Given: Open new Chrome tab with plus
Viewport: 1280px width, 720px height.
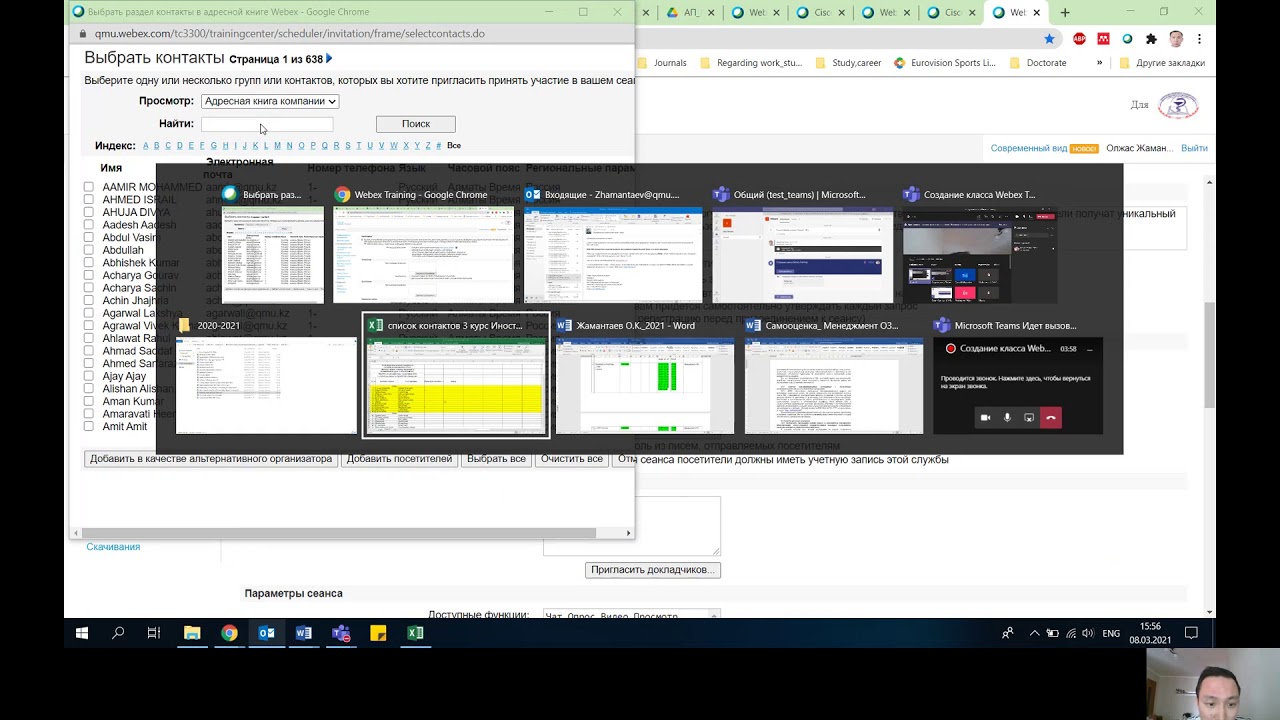Looking at the screenshot, I should 1065,13.
